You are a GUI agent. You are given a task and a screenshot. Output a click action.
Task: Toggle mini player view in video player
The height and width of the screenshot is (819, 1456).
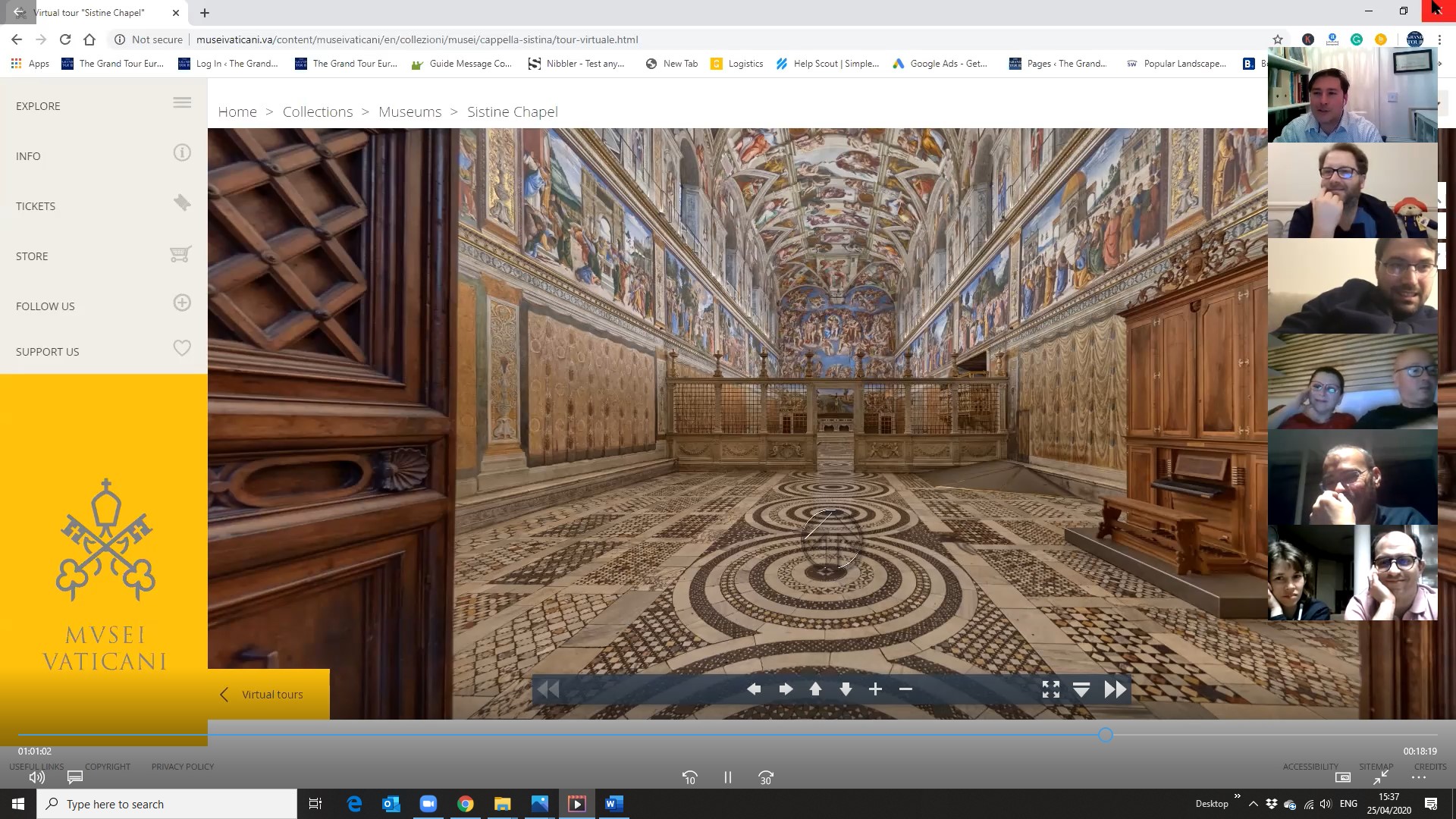[x=1343, y=777]
